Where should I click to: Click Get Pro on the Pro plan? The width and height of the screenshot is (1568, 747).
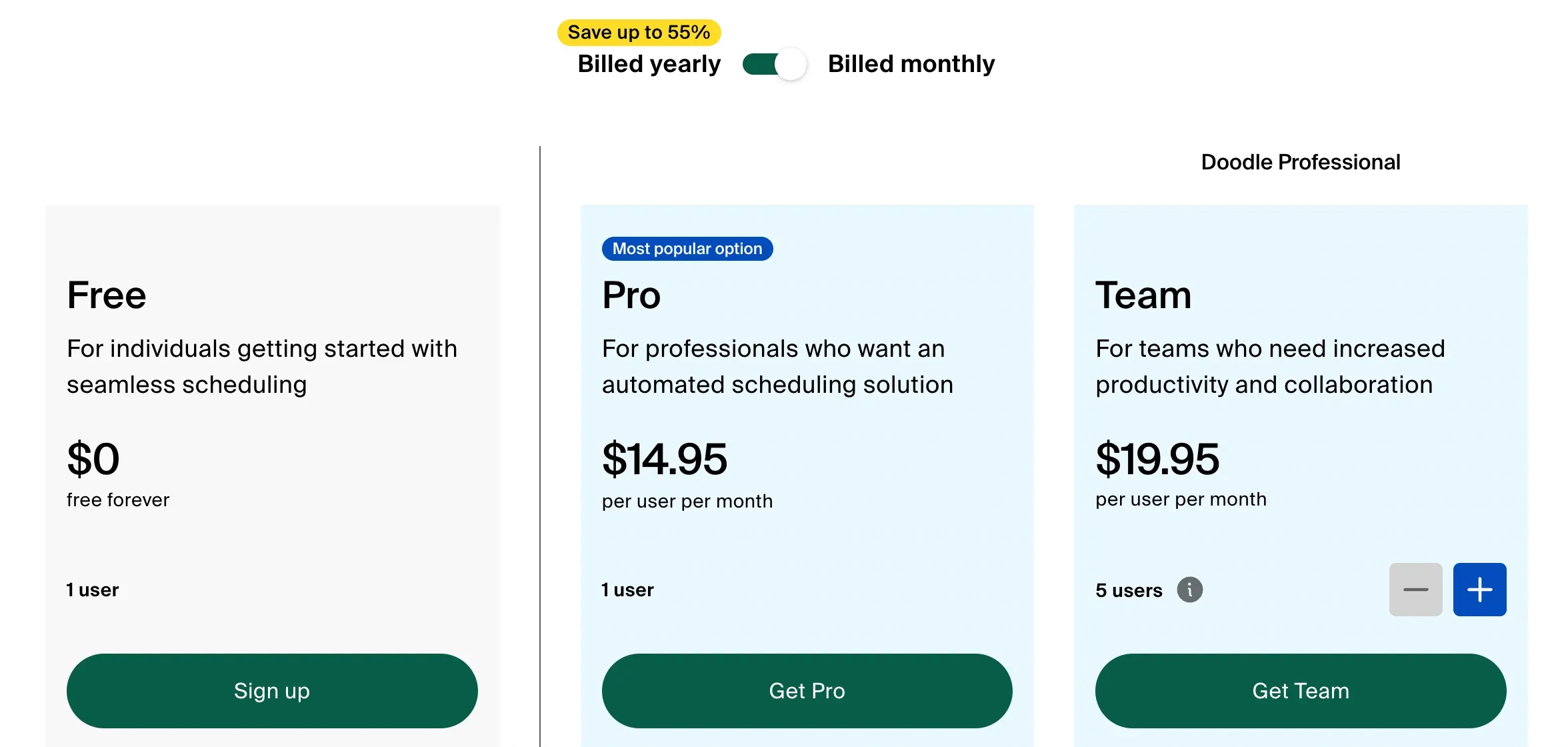pyautogui.click(x=807, y=691)
